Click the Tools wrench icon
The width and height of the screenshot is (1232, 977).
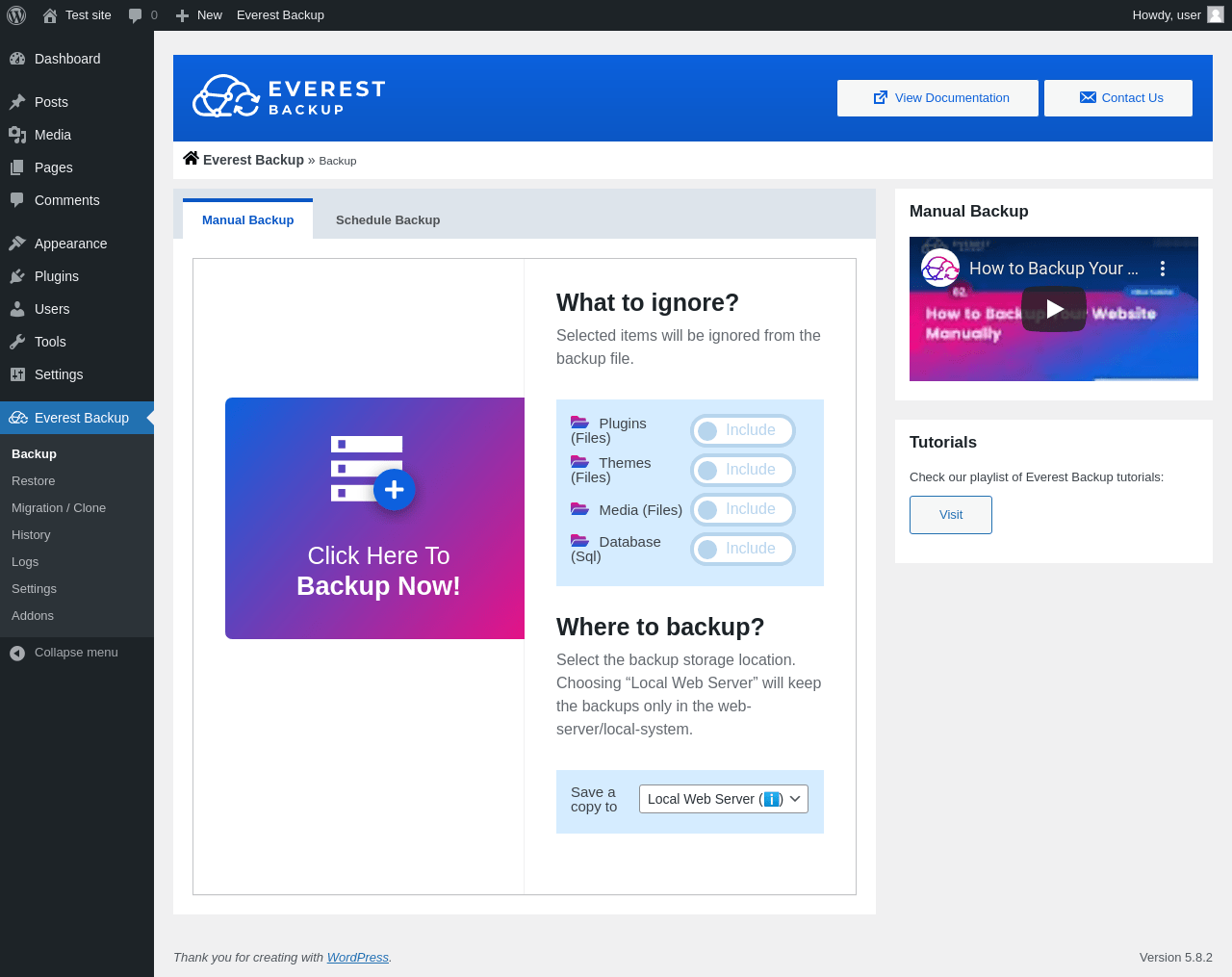click(x=17, y=342)
